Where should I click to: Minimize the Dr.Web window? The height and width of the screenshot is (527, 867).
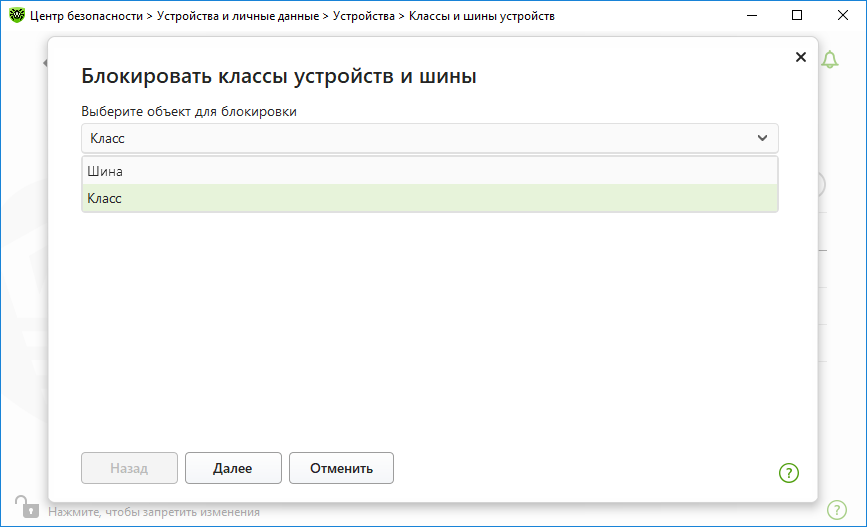(751, 15)
